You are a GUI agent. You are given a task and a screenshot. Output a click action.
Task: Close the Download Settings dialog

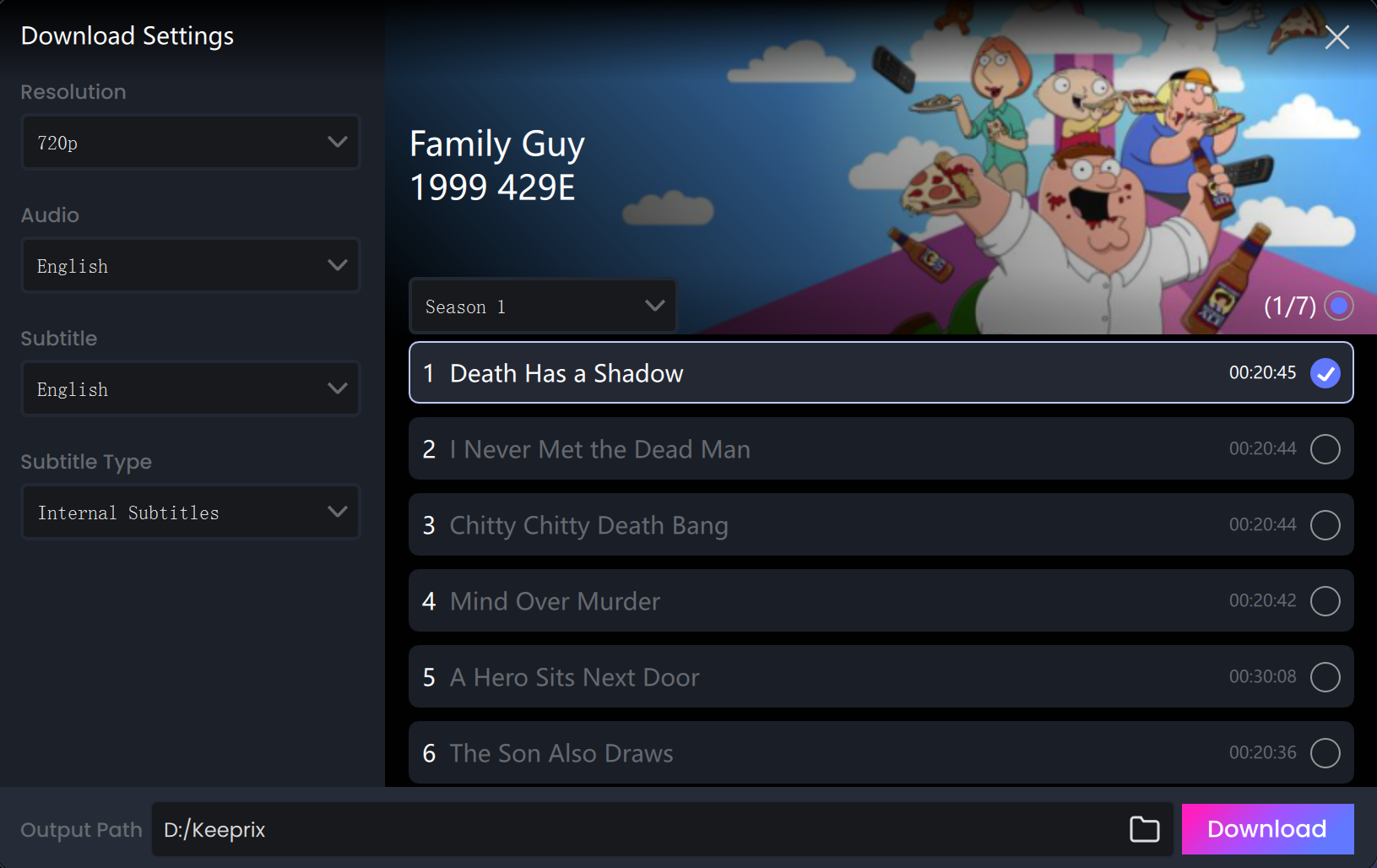point(1336,37)
